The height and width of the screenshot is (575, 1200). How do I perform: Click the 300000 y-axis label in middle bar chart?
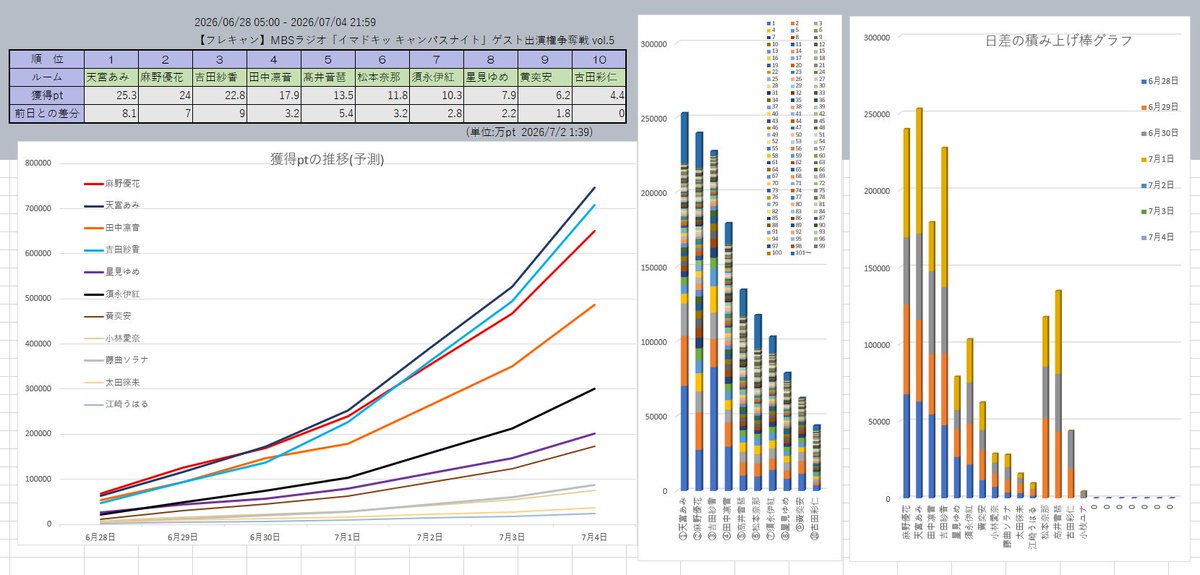(x=656, y=44)
